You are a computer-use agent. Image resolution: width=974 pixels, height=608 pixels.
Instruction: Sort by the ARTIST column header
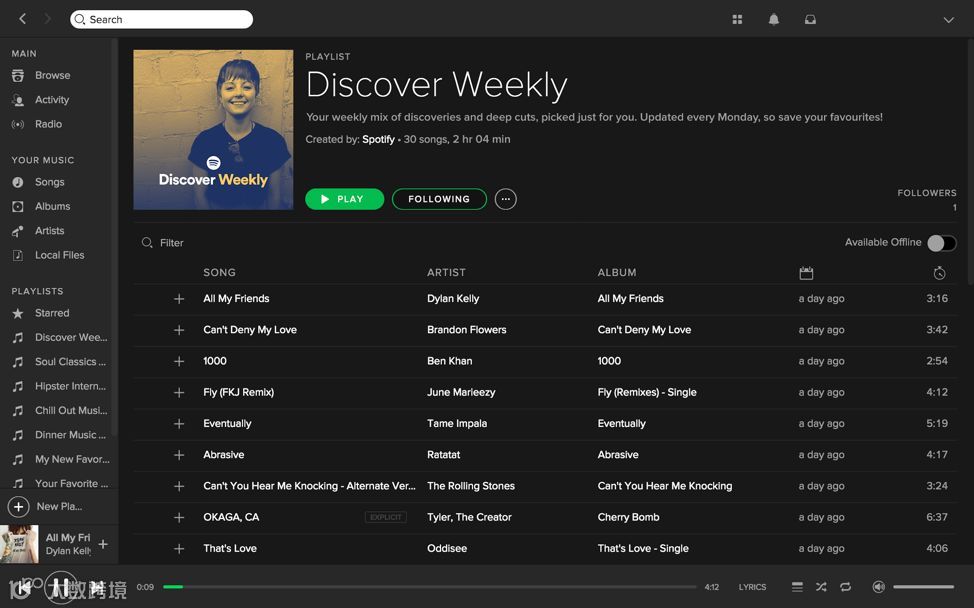point(446,272)
